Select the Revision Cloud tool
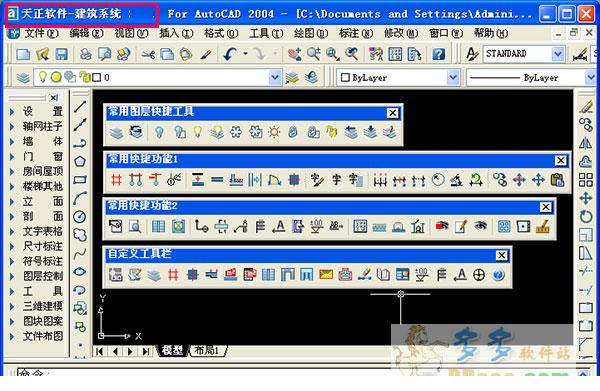This screenshot has height=391, width=600. [x=80, y=235]
